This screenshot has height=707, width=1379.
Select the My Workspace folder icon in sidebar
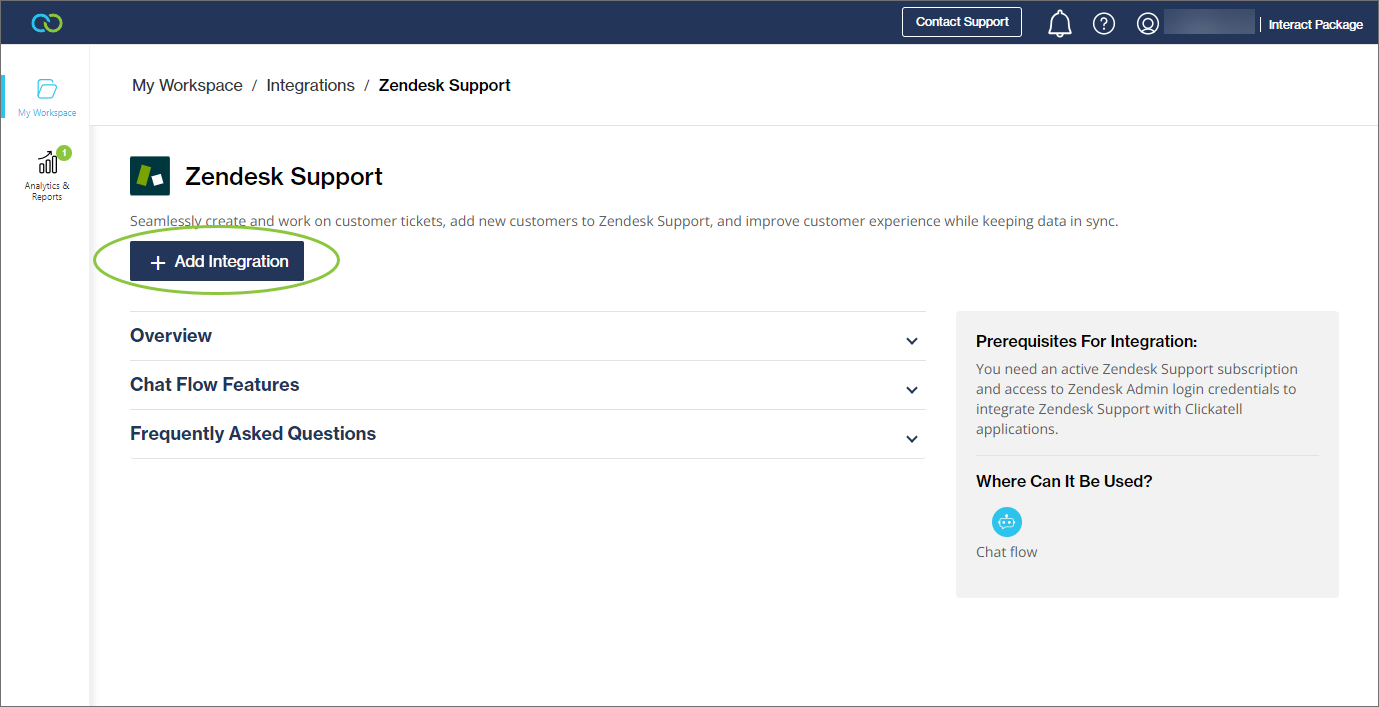47,89
